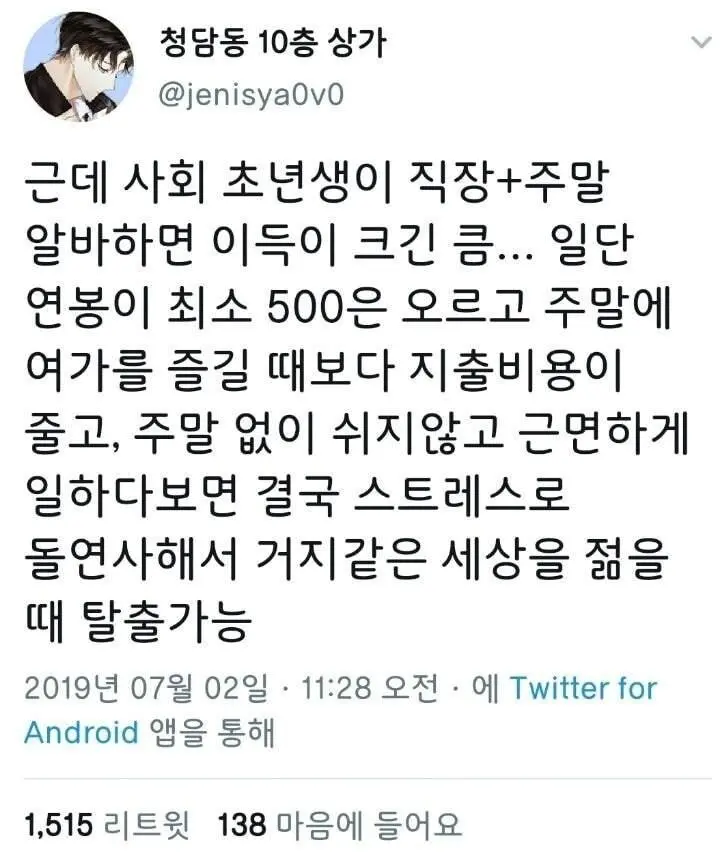Viewport: 720px width, 864px height.
Task: Follow the blue "Android" link text
Action: [x=81, y=733]
